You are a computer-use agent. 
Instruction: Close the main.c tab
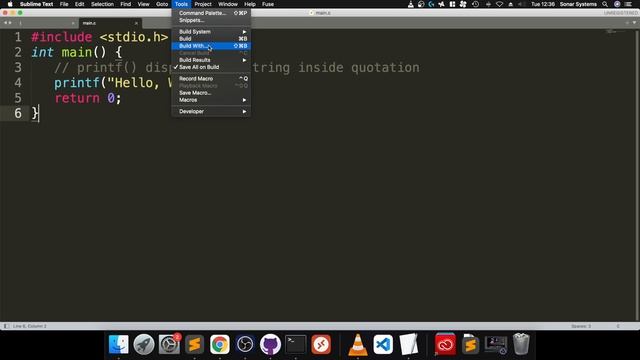coord(136,23)
